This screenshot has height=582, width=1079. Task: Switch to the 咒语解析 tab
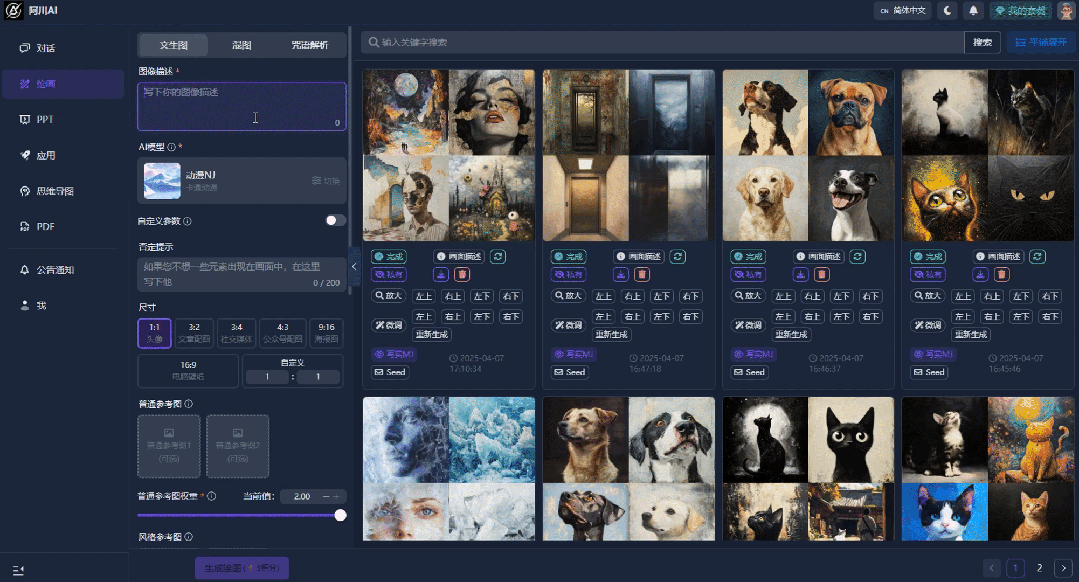310,45
